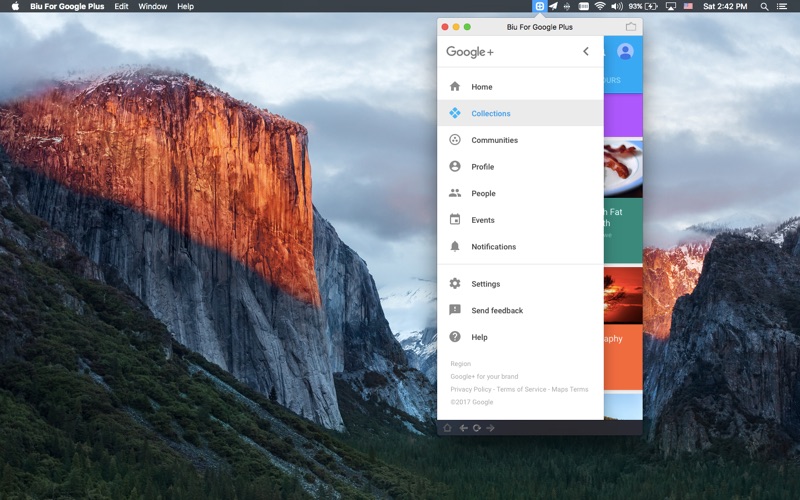
Task: Collapse the Google+ side menu with the chevron
Action: pyautogui.click(x=586, y=52)
